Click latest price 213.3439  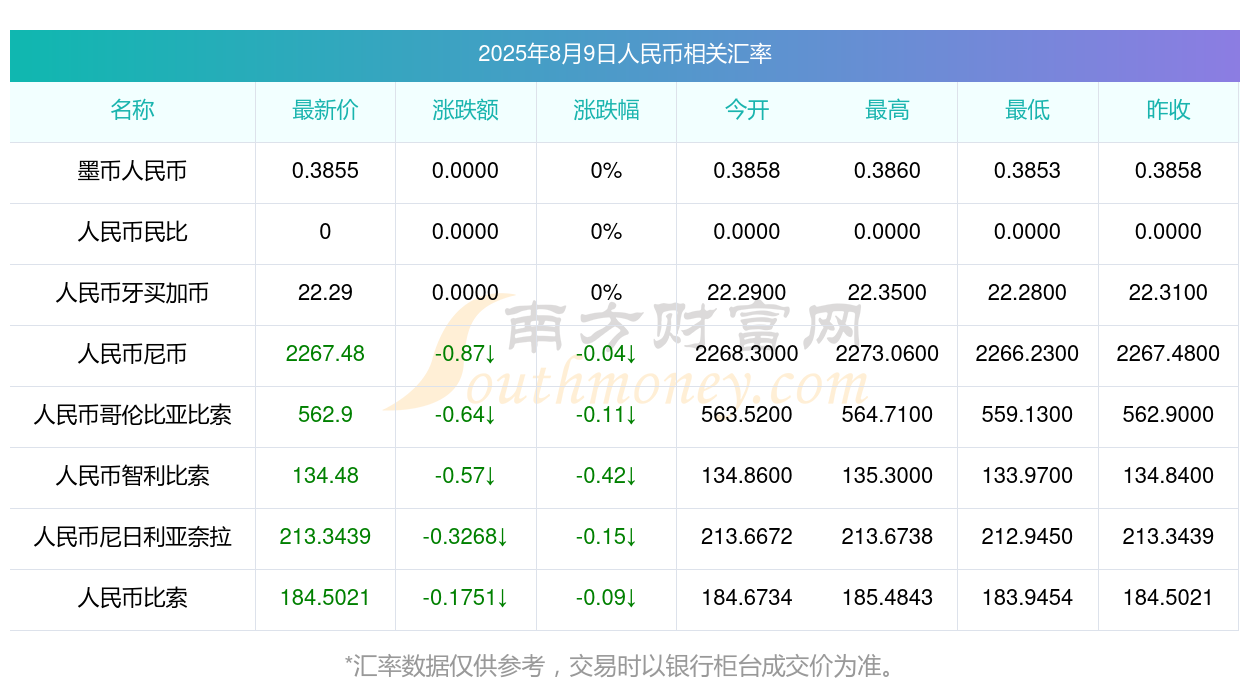click(325, 537)
